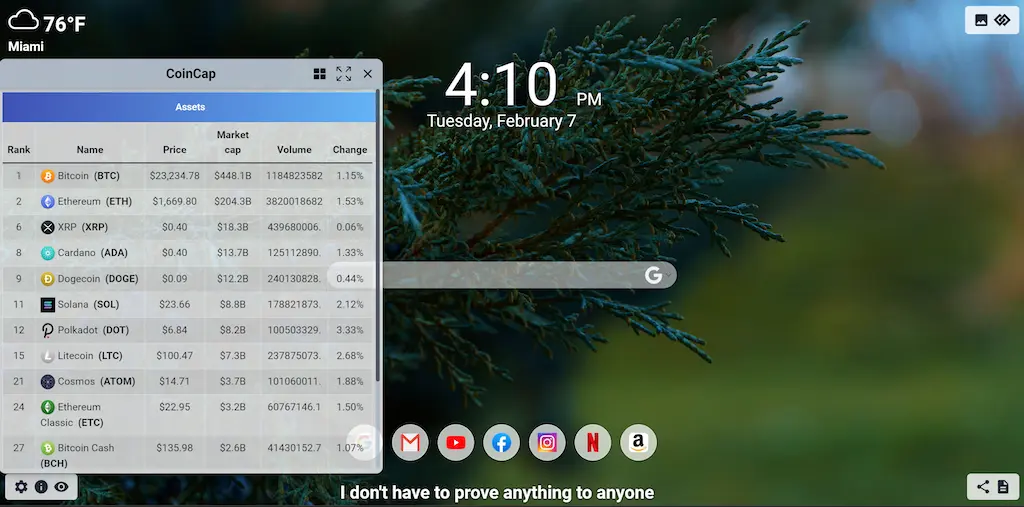The image size is (1024, 507).
Task: Toggle visibility with the eye icon
Action: click(61, 487)
